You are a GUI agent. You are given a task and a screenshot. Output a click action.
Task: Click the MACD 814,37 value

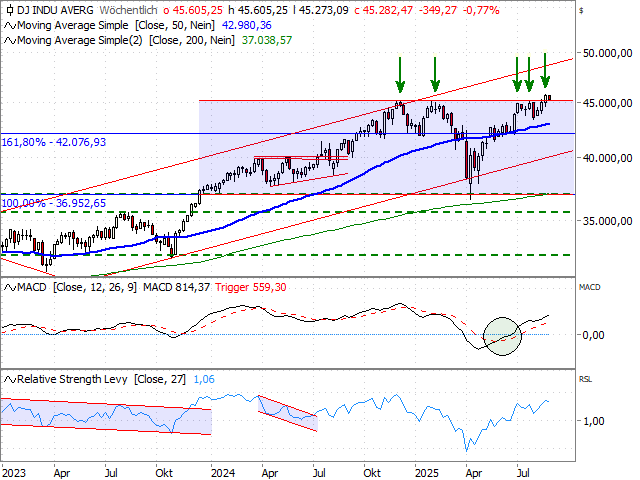pyautogui.click(x=176, y=287)
